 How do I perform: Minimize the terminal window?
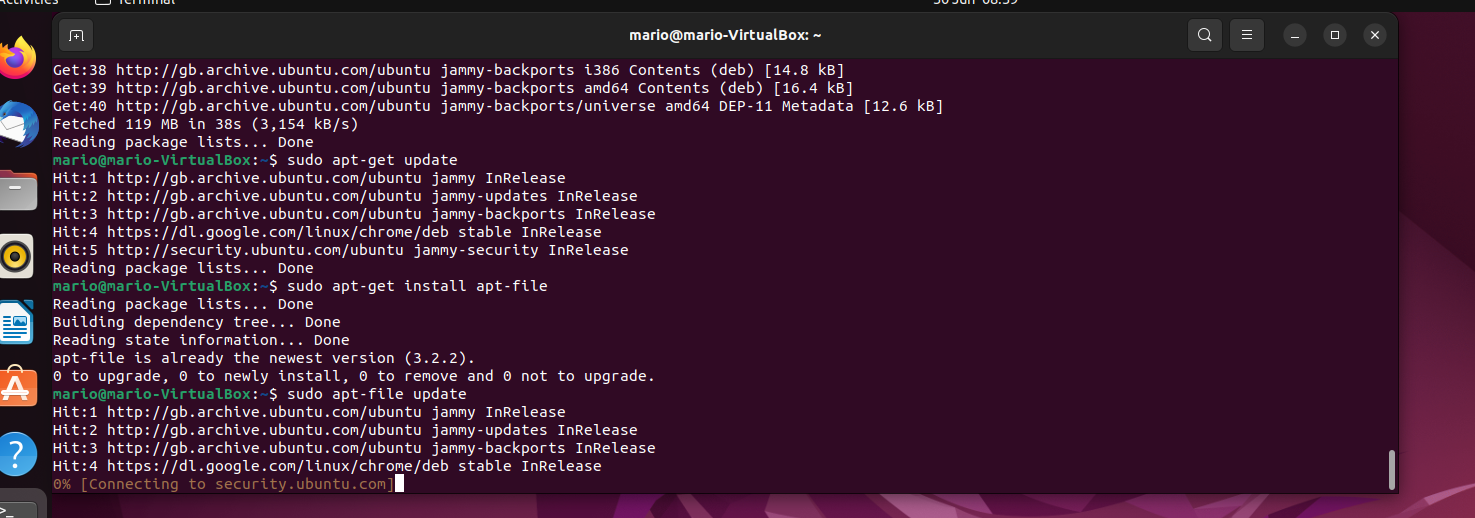pos(1295,35)
